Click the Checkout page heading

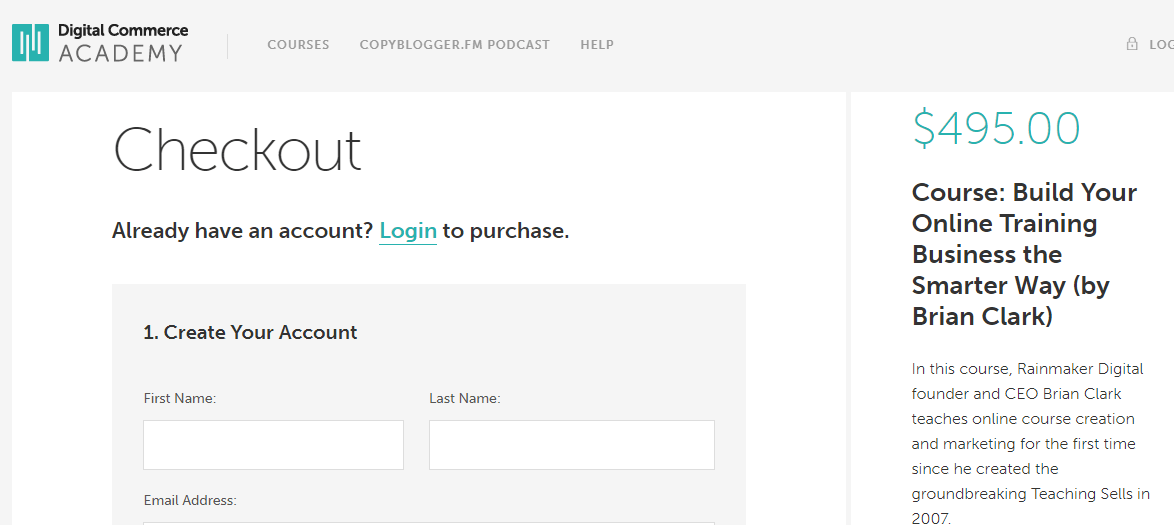pyautogui.click(x=237, y=150)
